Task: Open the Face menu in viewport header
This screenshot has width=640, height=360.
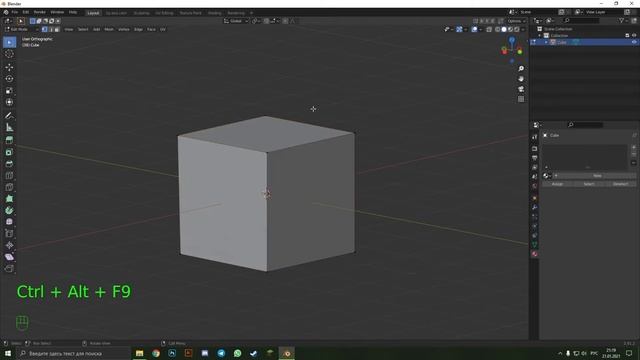Action: point(151,29)
